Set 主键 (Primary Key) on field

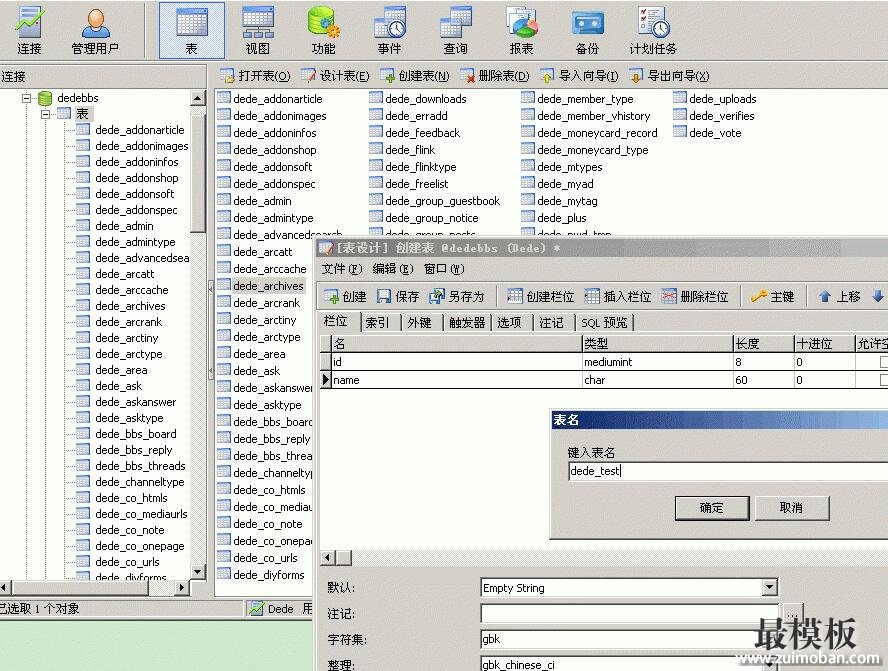coord(772,296)
